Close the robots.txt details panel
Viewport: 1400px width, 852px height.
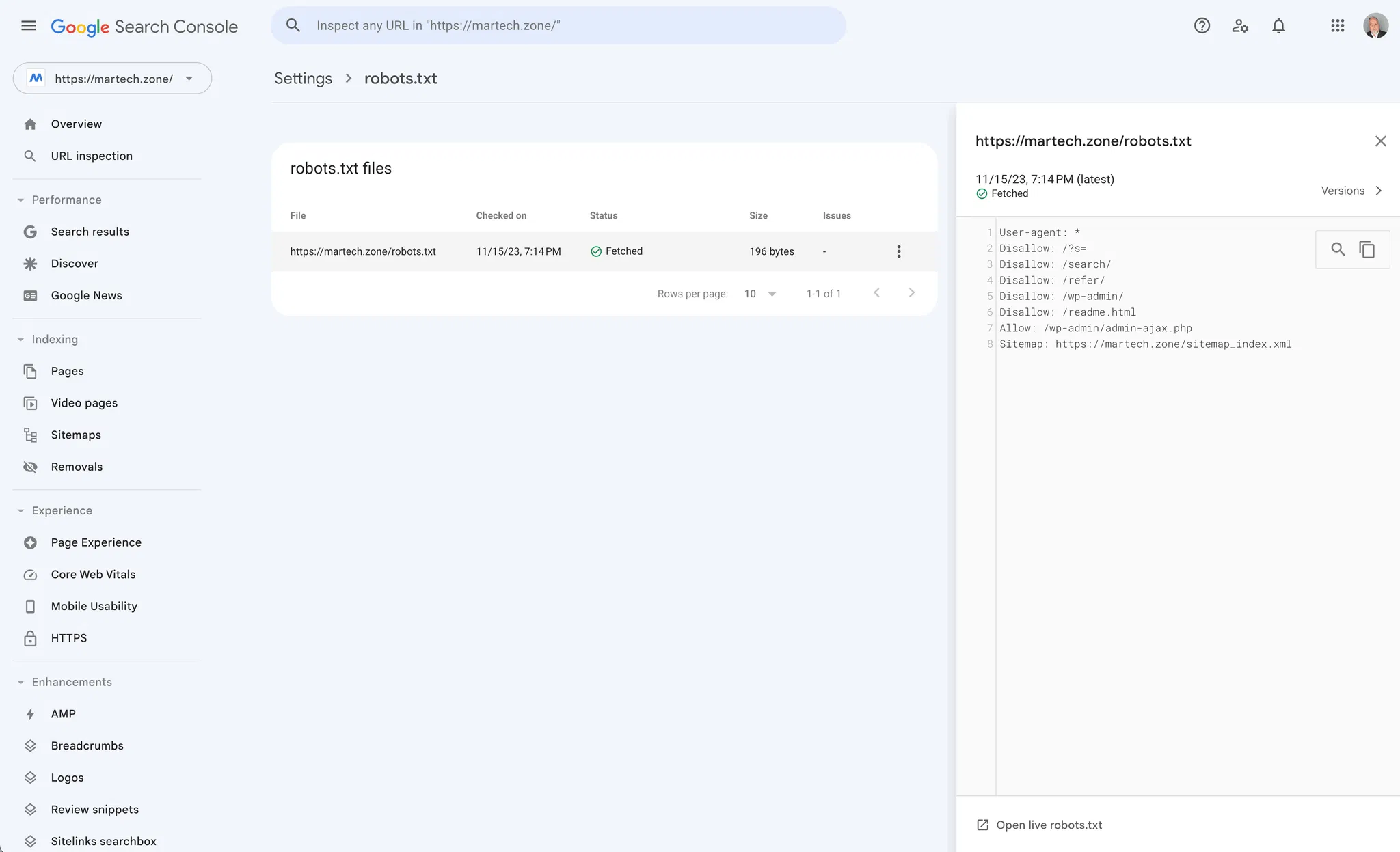pos(1380,141)
